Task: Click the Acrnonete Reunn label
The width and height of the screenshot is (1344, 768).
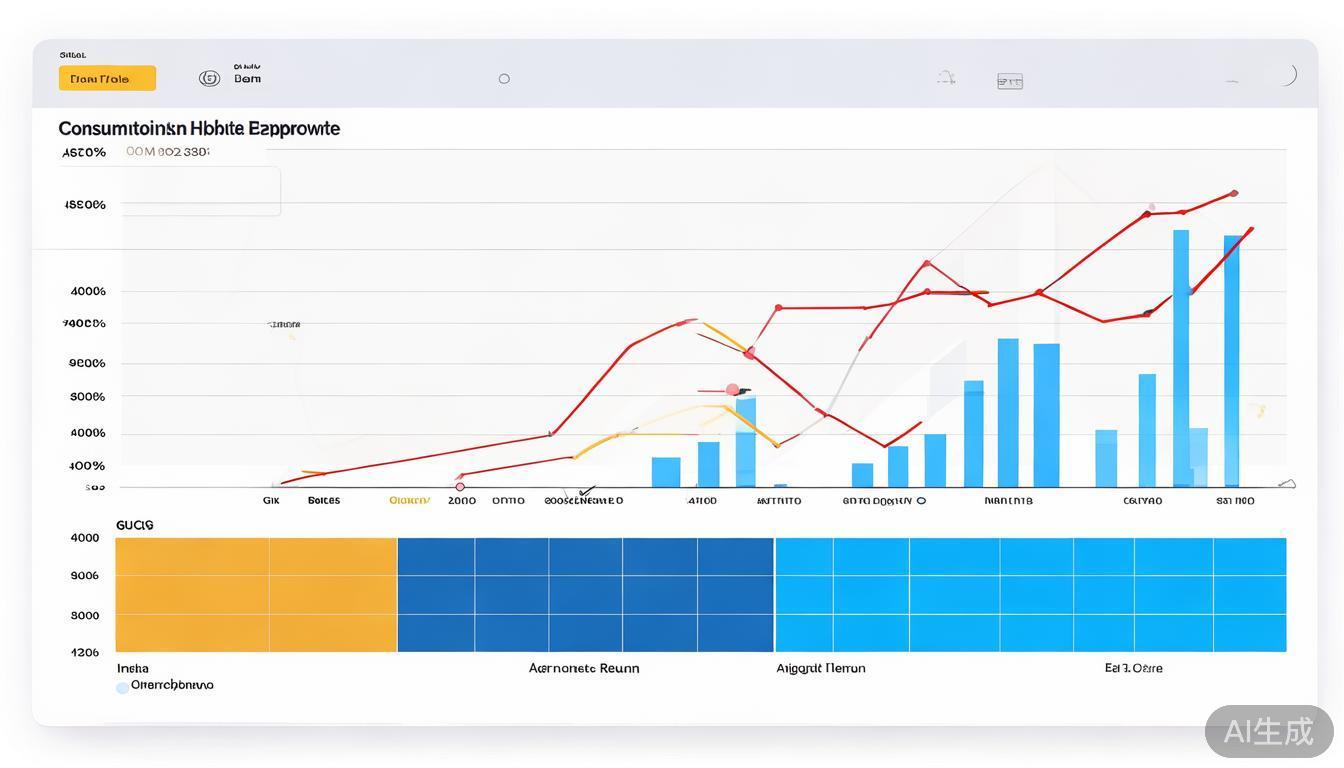Action: tap(584, 668)
